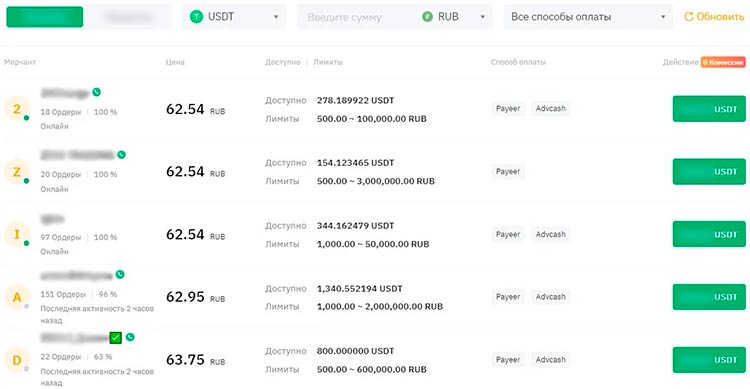This screenshot has width=750, height=389.
Task: Open merchant avatar with letter Z
Action: pos(17,172)
